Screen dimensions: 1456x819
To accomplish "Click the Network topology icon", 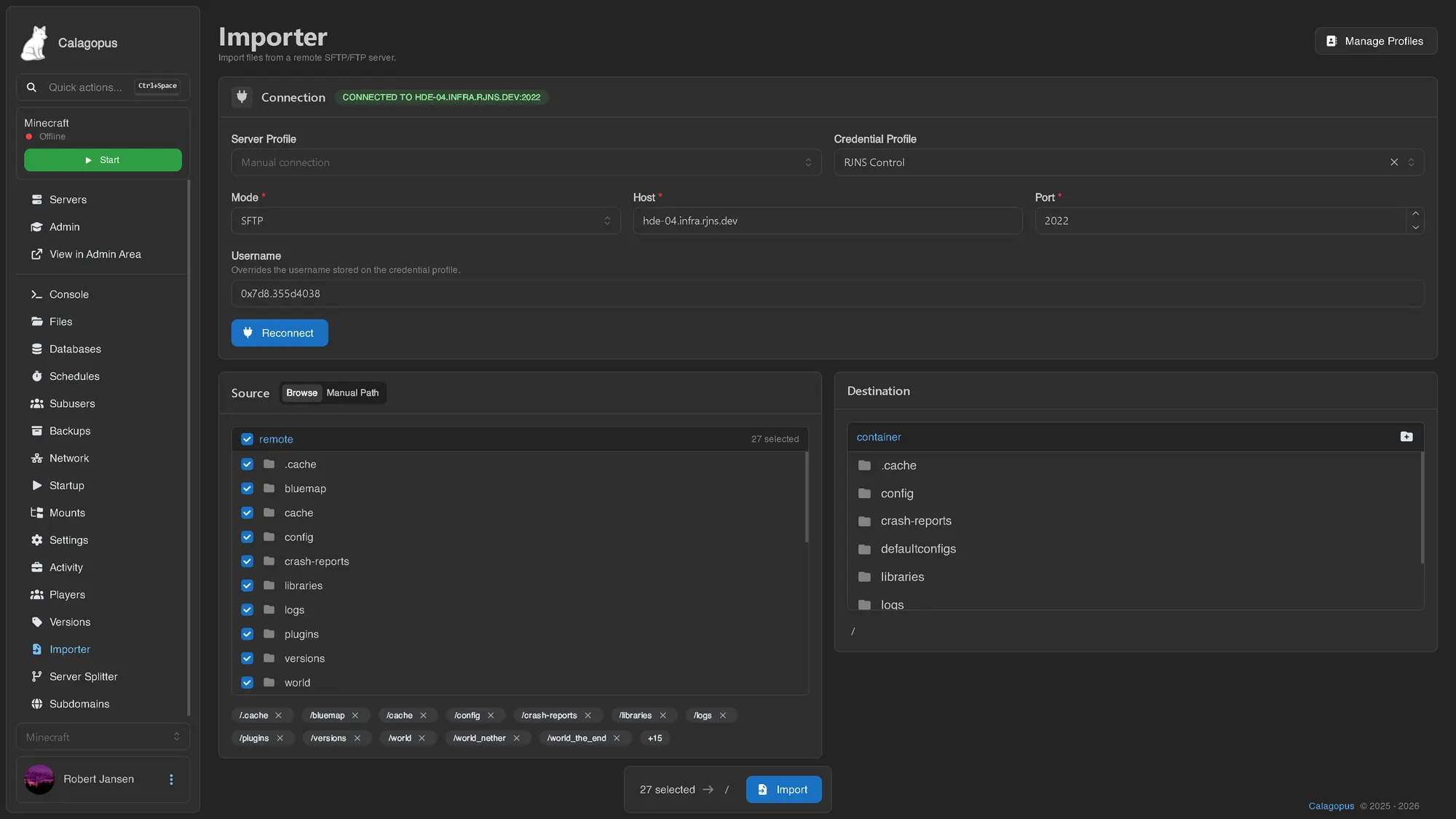I will [x=36, y=458].
